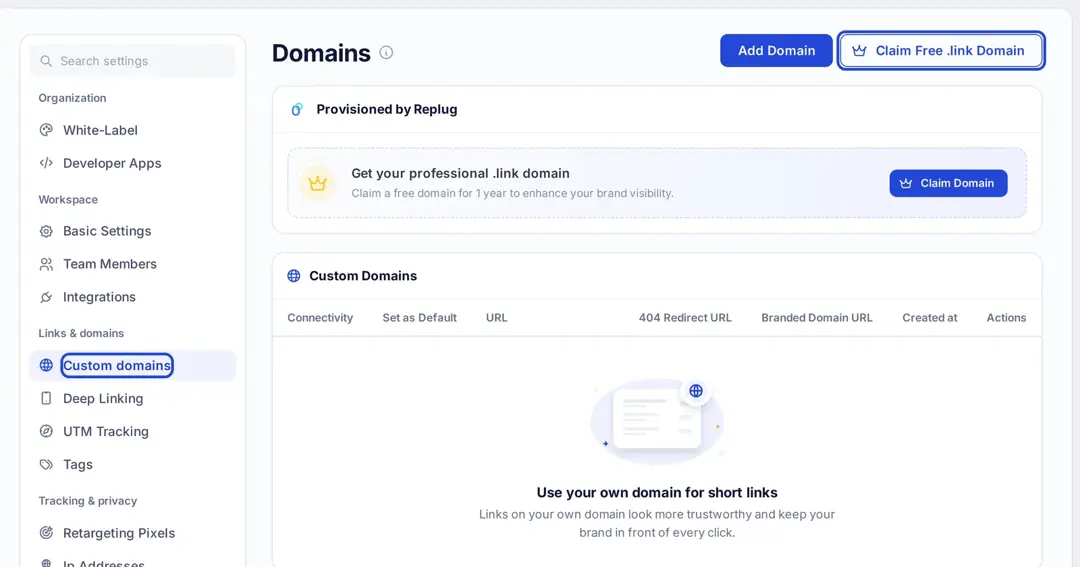Image resolution: width=1080 pixels, height=567 pixels.
Task: Click the empty-state illustration of a browser window
Action: coord(657,421)
